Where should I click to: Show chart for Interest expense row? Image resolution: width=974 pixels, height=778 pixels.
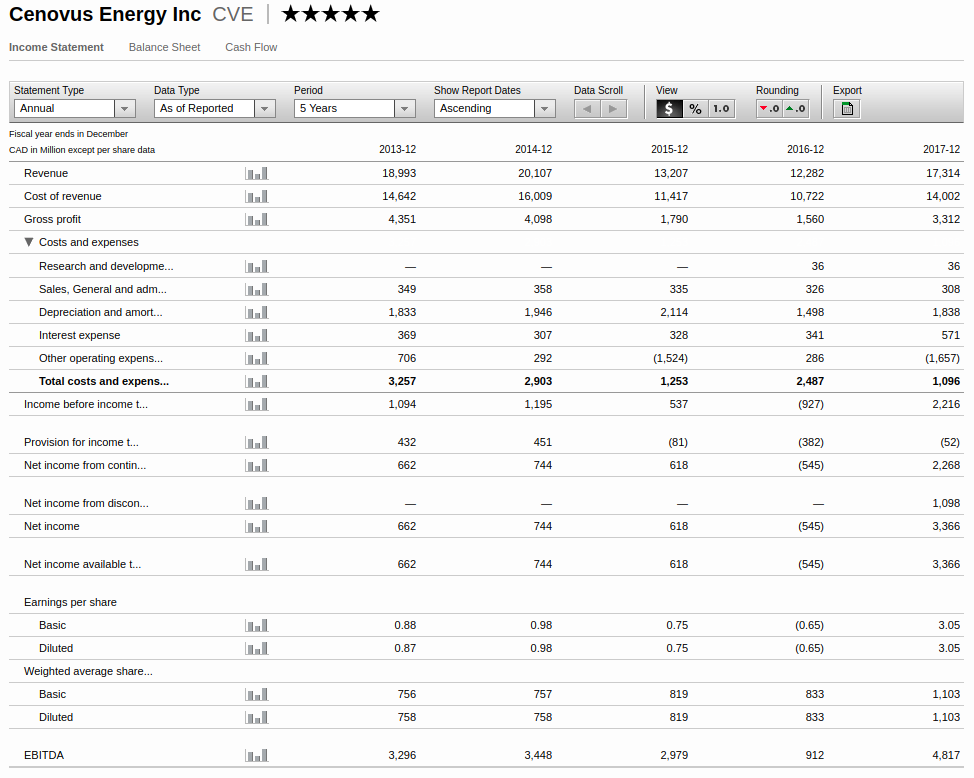[x=257, y=336]
